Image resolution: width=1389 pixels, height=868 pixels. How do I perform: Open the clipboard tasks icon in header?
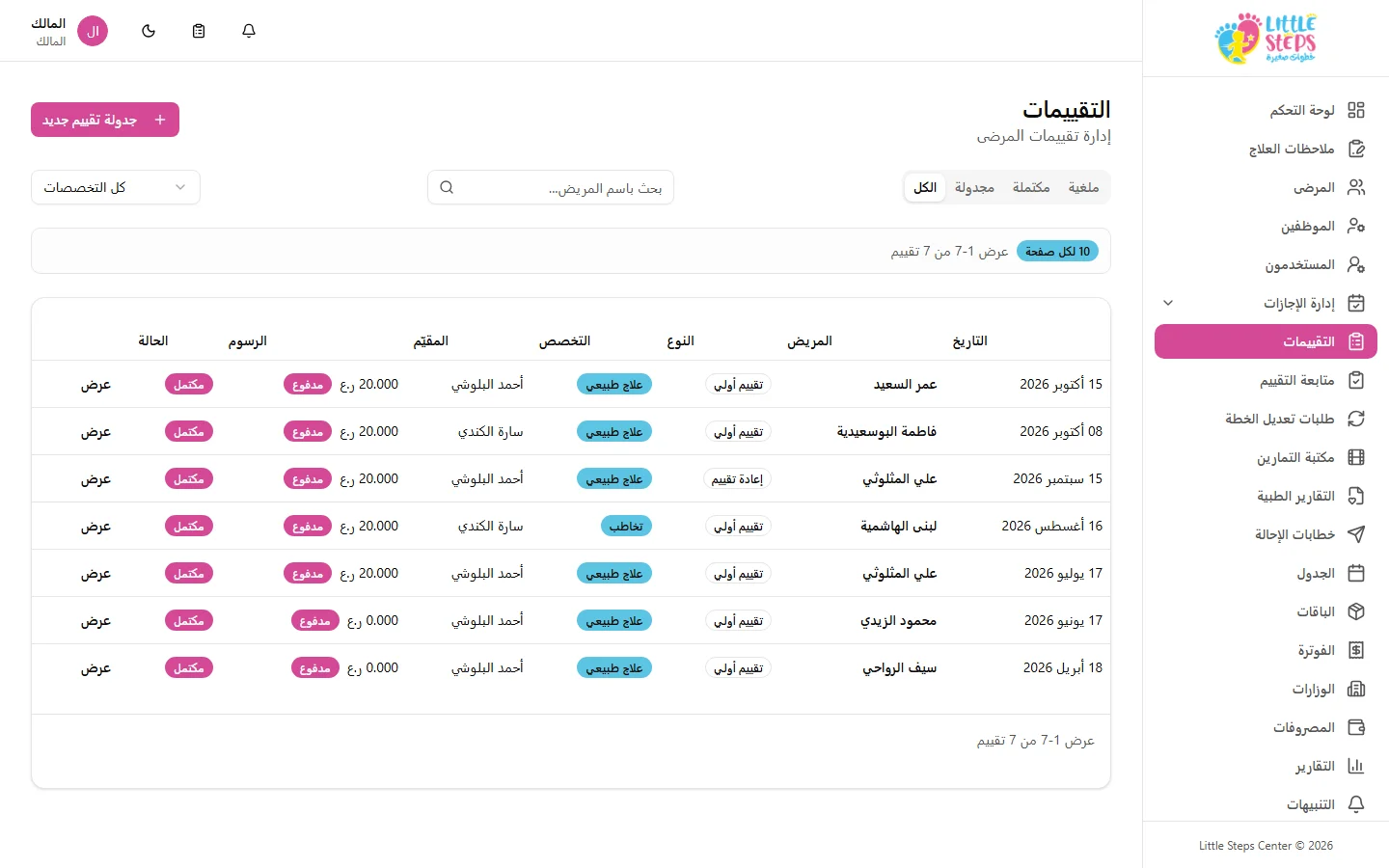(199, 31)
